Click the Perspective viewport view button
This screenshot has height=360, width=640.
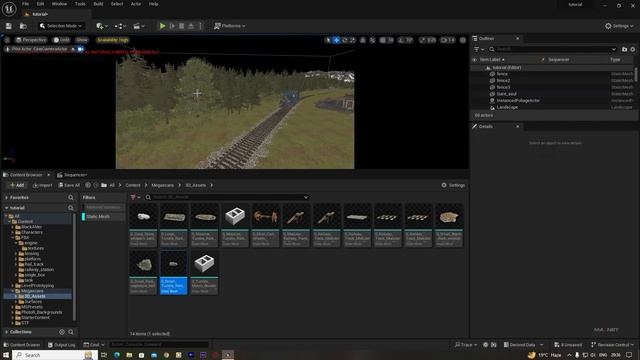pos(31,40)
